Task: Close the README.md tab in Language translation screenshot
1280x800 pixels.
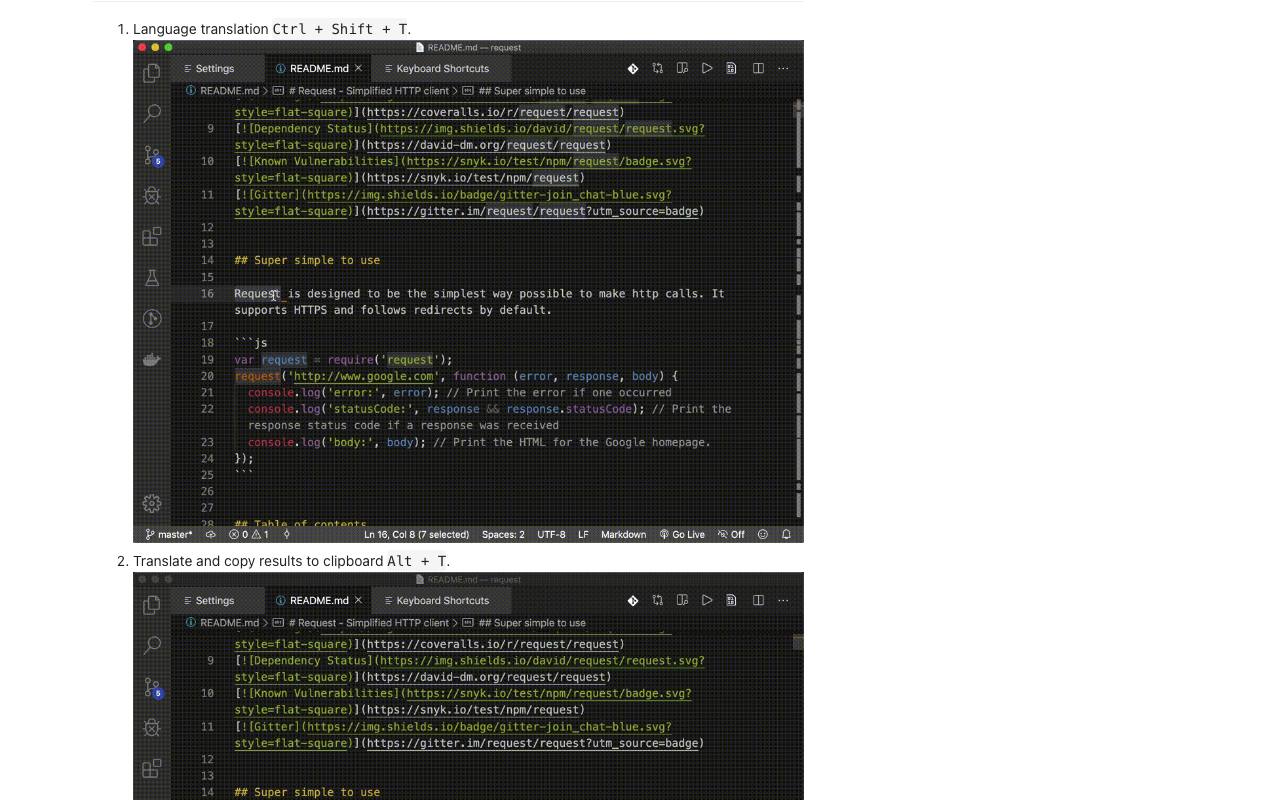Action: click(x=358, y=68)
